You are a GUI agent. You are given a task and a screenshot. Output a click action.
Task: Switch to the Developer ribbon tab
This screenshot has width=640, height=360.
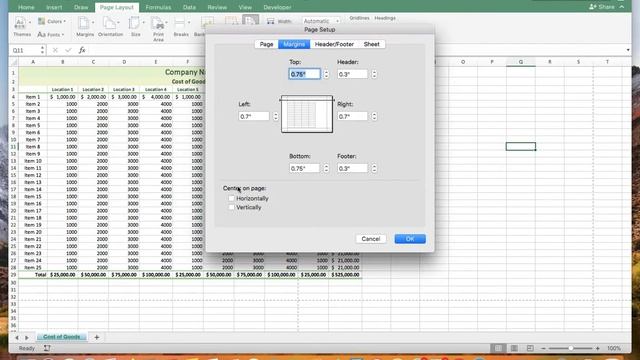pos(277,7)
